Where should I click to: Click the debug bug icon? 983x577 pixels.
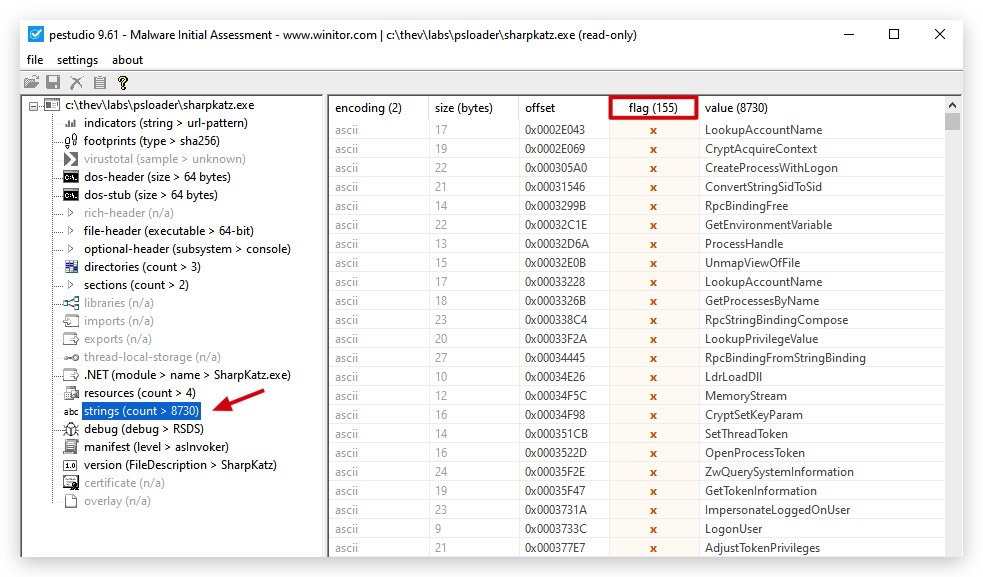71,429
